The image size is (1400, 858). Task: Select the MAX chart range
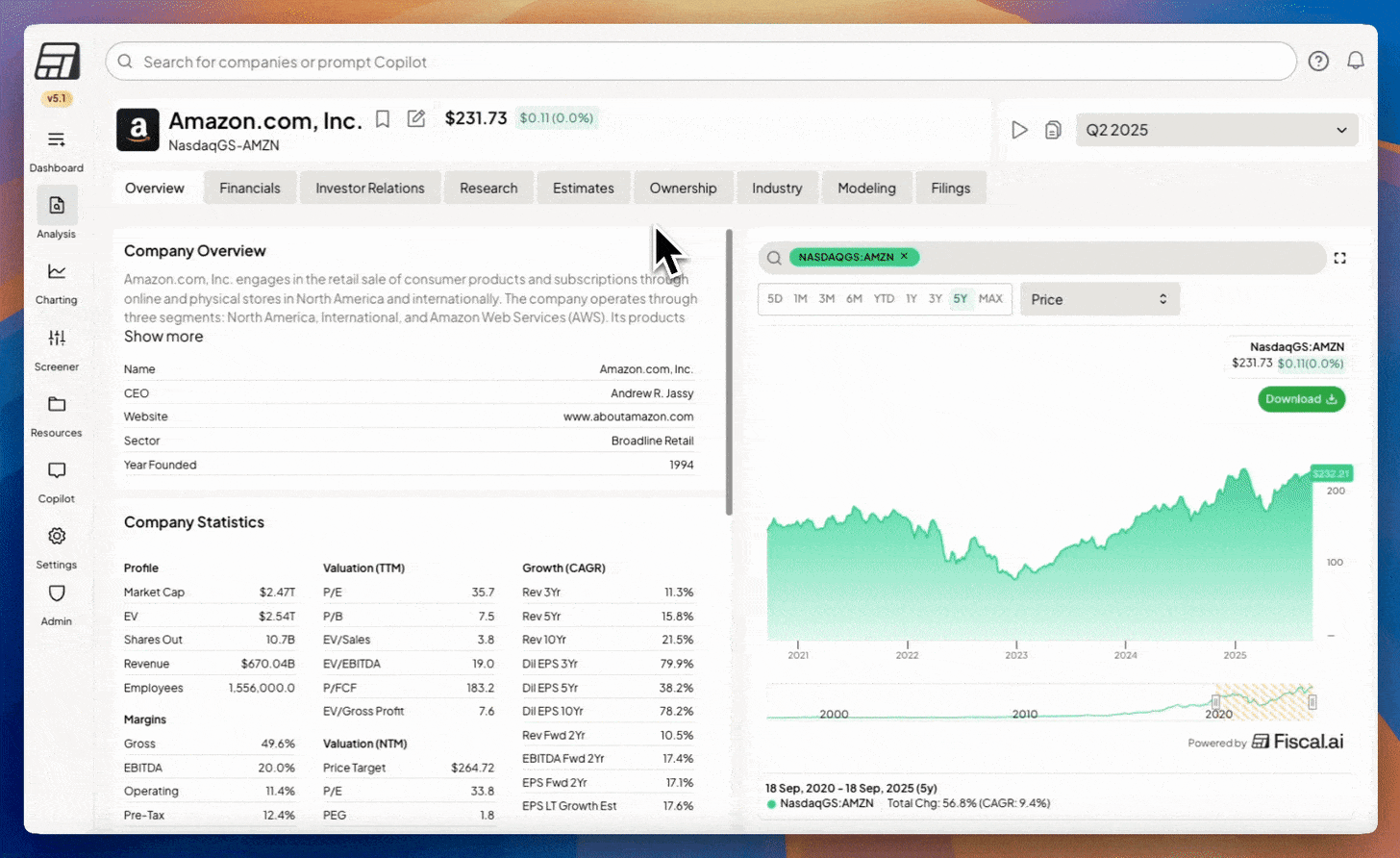click(990, 299)
